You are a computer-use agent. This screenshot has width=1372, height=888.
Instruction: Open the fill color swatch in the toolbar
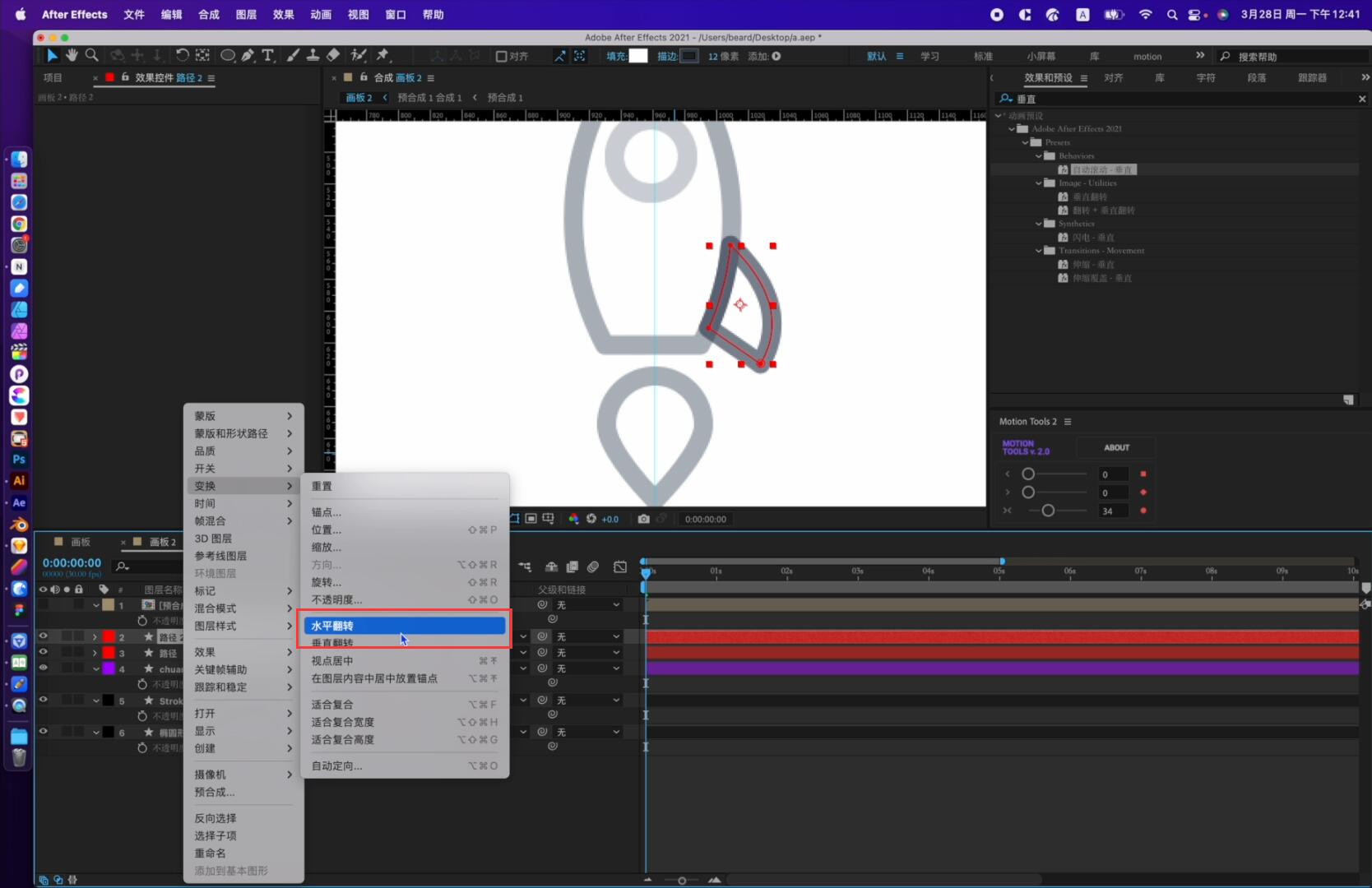tap(638, 56)
